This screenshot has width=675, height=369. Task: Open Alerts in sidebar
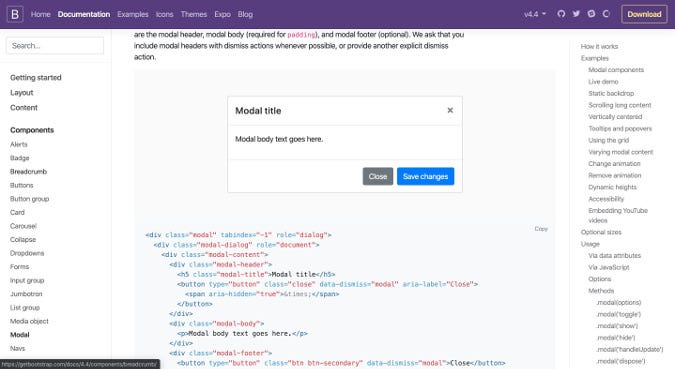pyautogui.click(x=19, y=144)
